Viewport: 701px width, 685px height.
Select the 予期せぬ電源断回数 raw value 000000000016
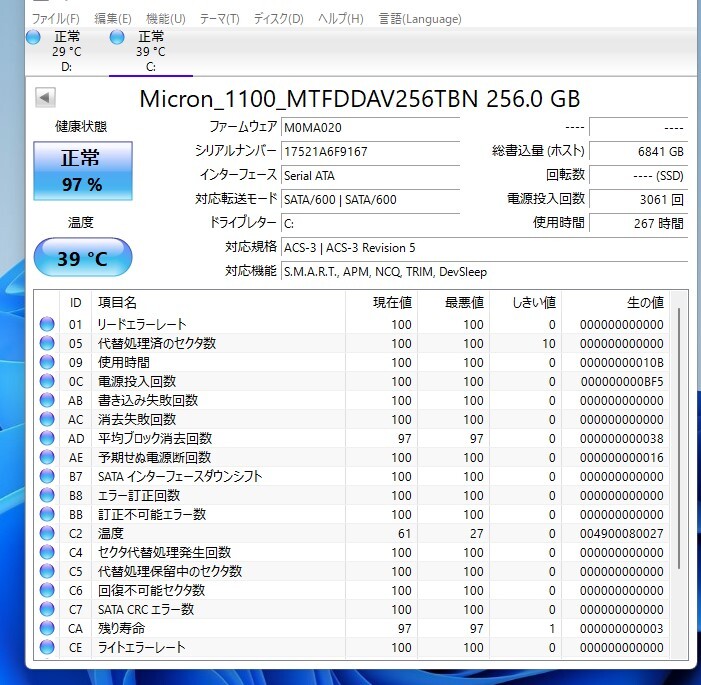coord(621,457)
